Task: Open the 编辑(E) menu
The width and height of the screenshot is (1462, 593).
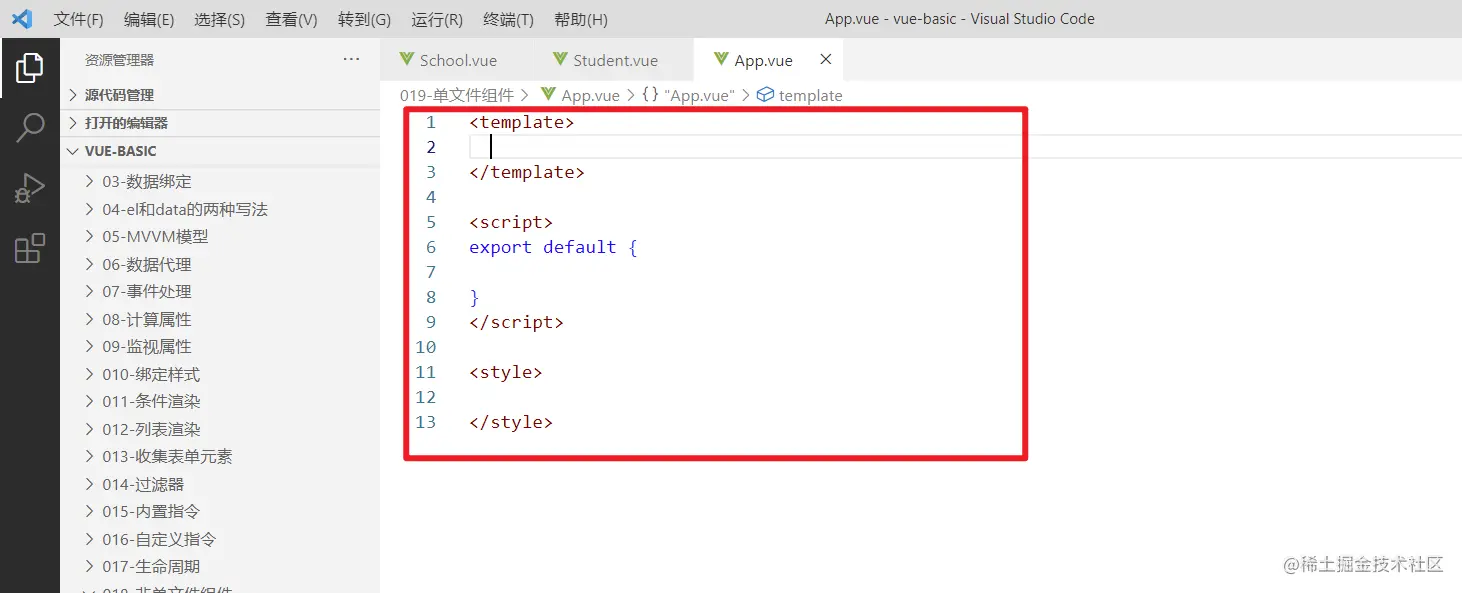Action: (x=149, y=19)
